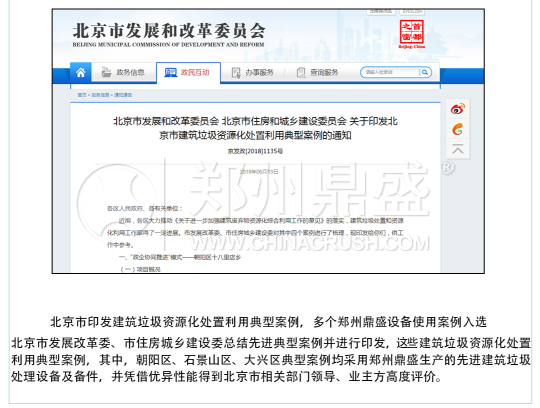Open the 政民互动 tab
Viewport: 540px width, 408px height.
pos(195,72)
